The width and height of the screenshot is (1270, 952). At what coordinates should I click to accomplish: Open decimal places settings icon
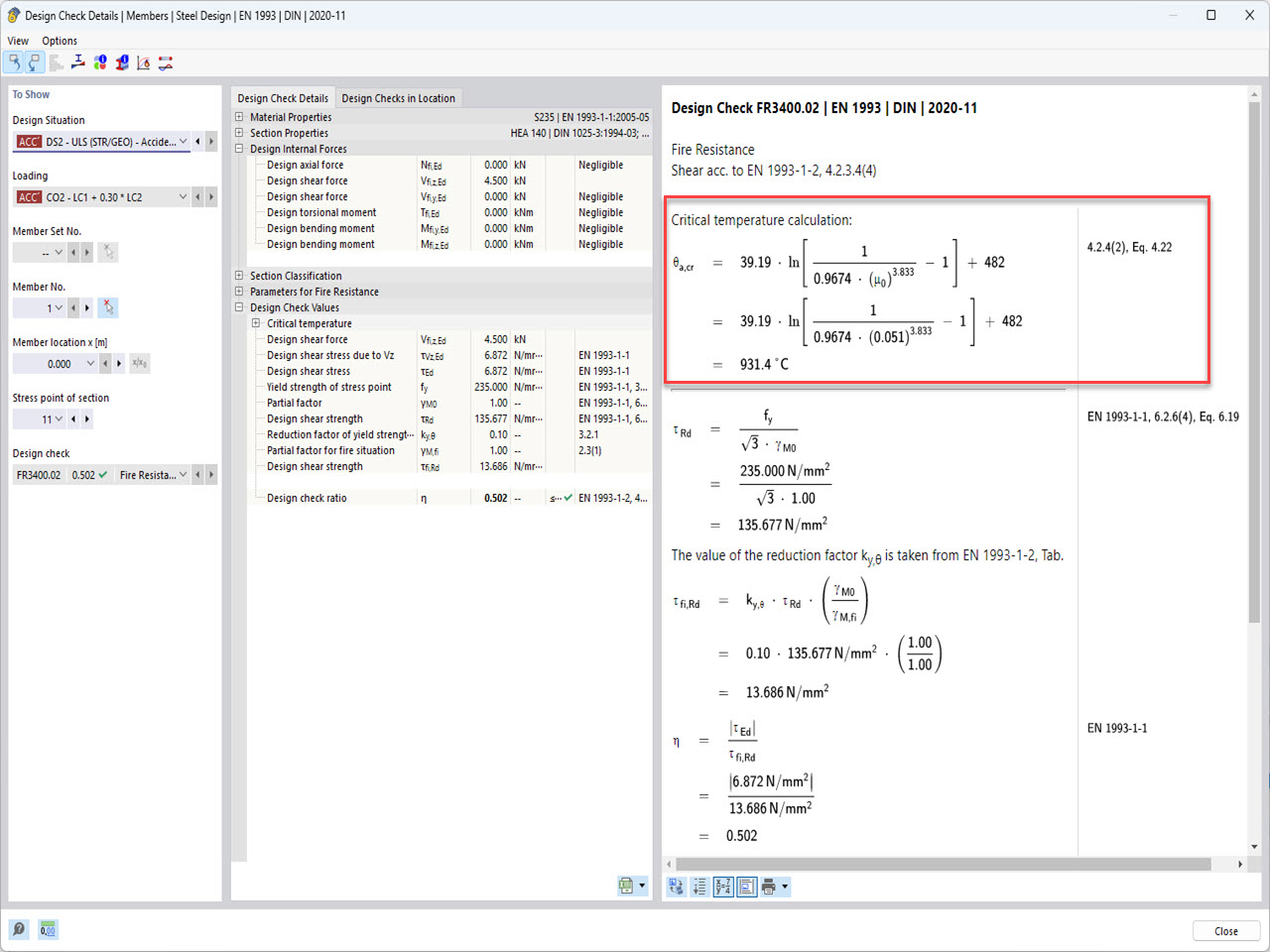coord(48,929)
